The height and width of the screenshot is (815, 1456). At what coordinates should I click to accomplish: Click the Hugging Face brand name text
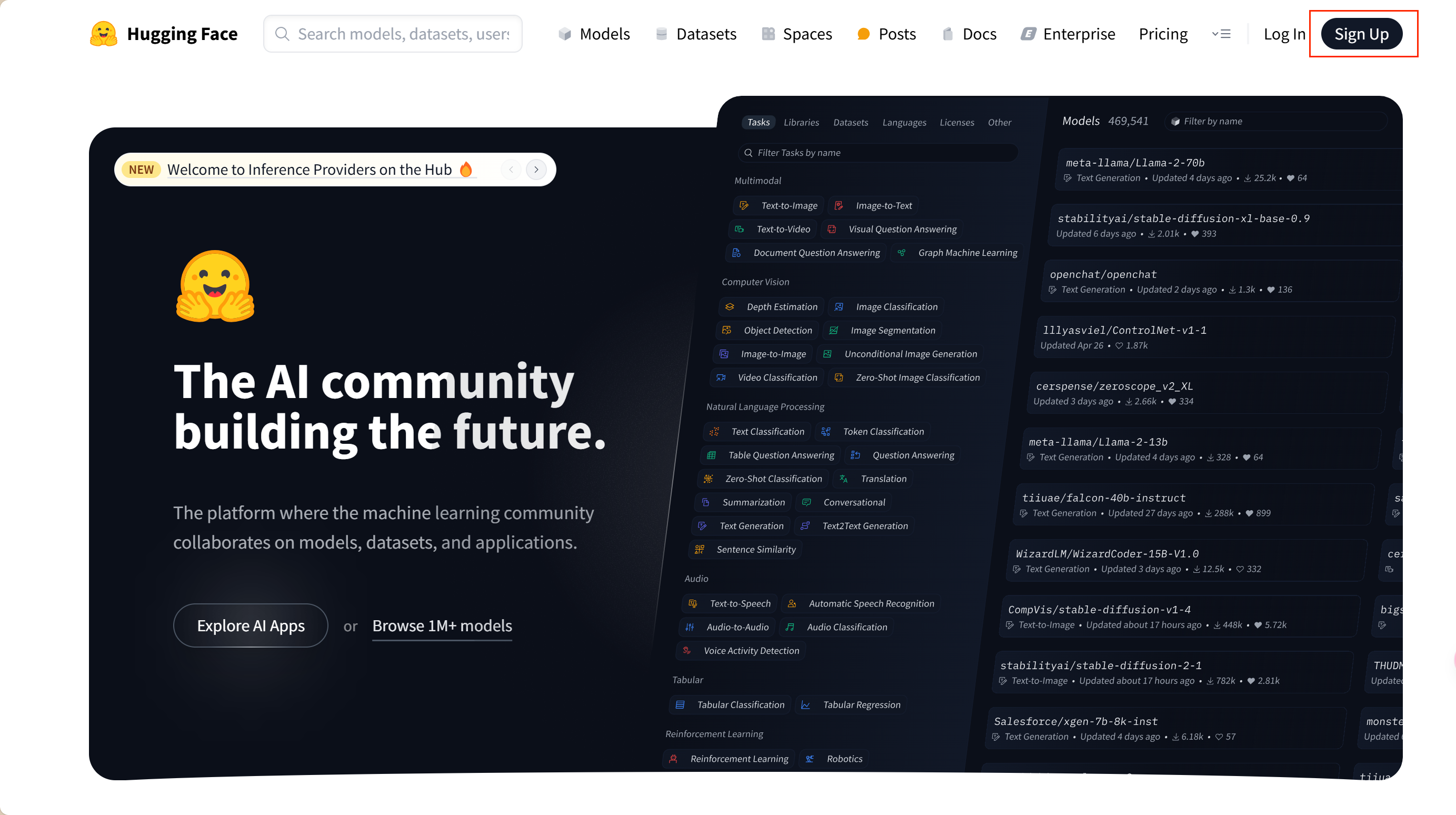click(182, 34)
